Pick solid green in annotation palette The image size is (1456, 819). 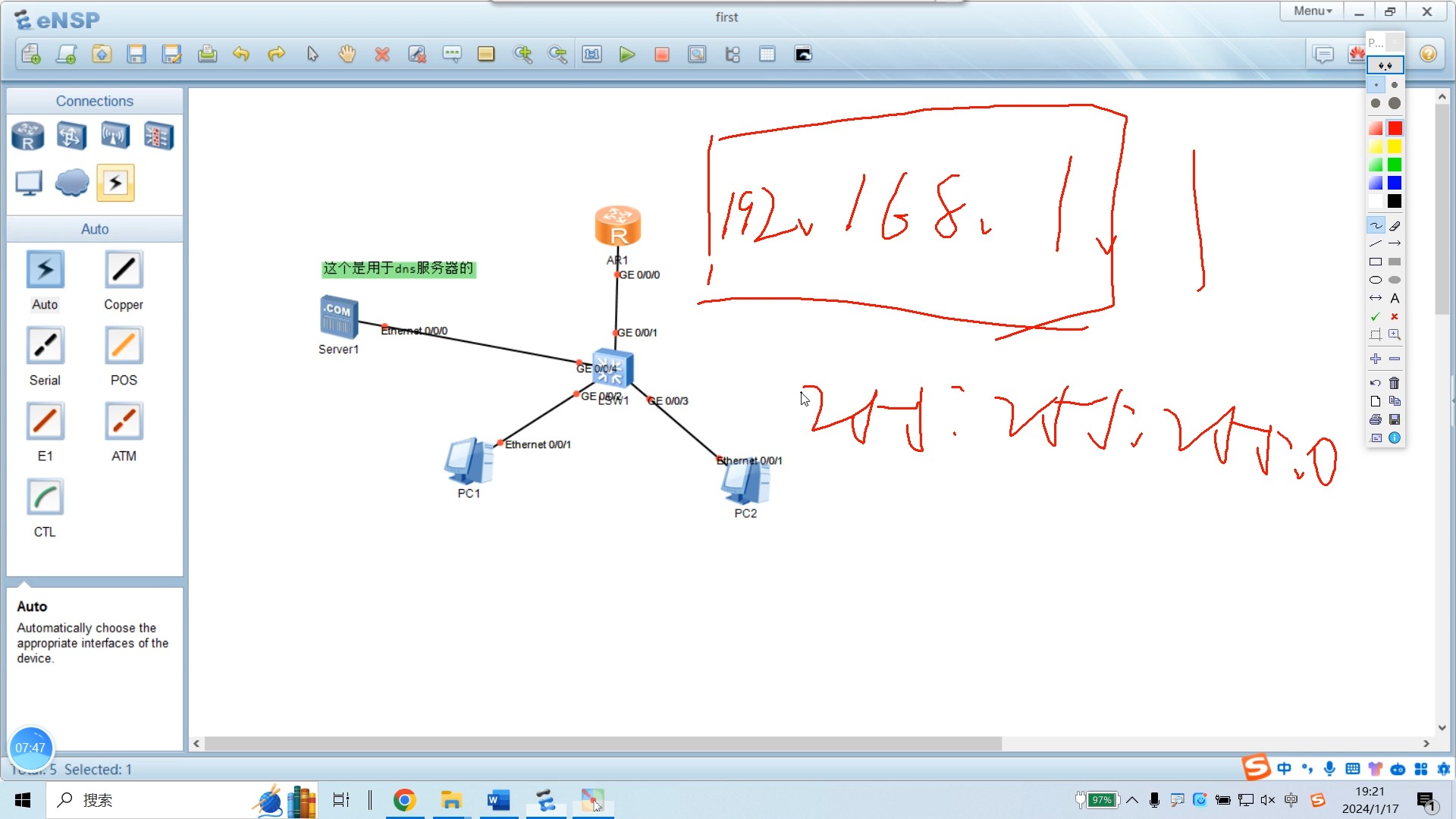(1395, 165)
